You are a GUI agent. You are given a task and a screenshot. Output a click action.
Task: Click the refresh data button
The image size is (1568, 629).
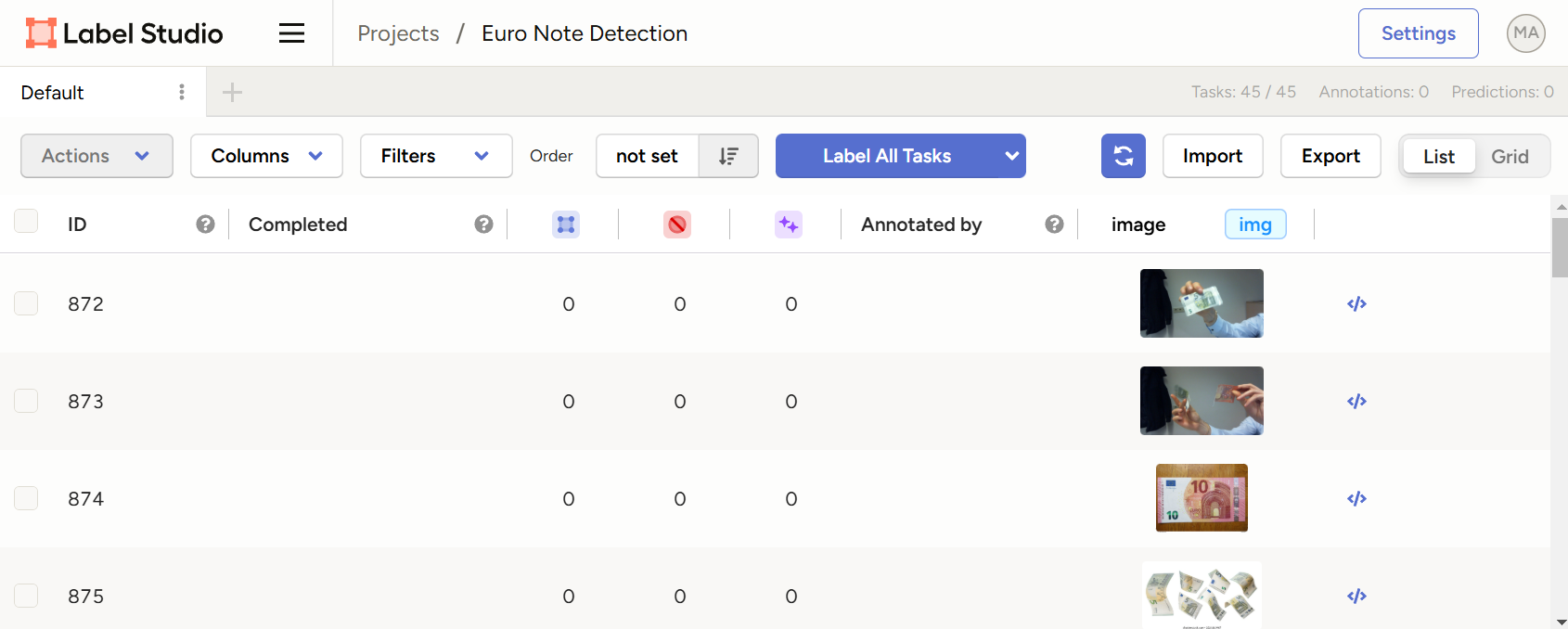click(1123, 156)
